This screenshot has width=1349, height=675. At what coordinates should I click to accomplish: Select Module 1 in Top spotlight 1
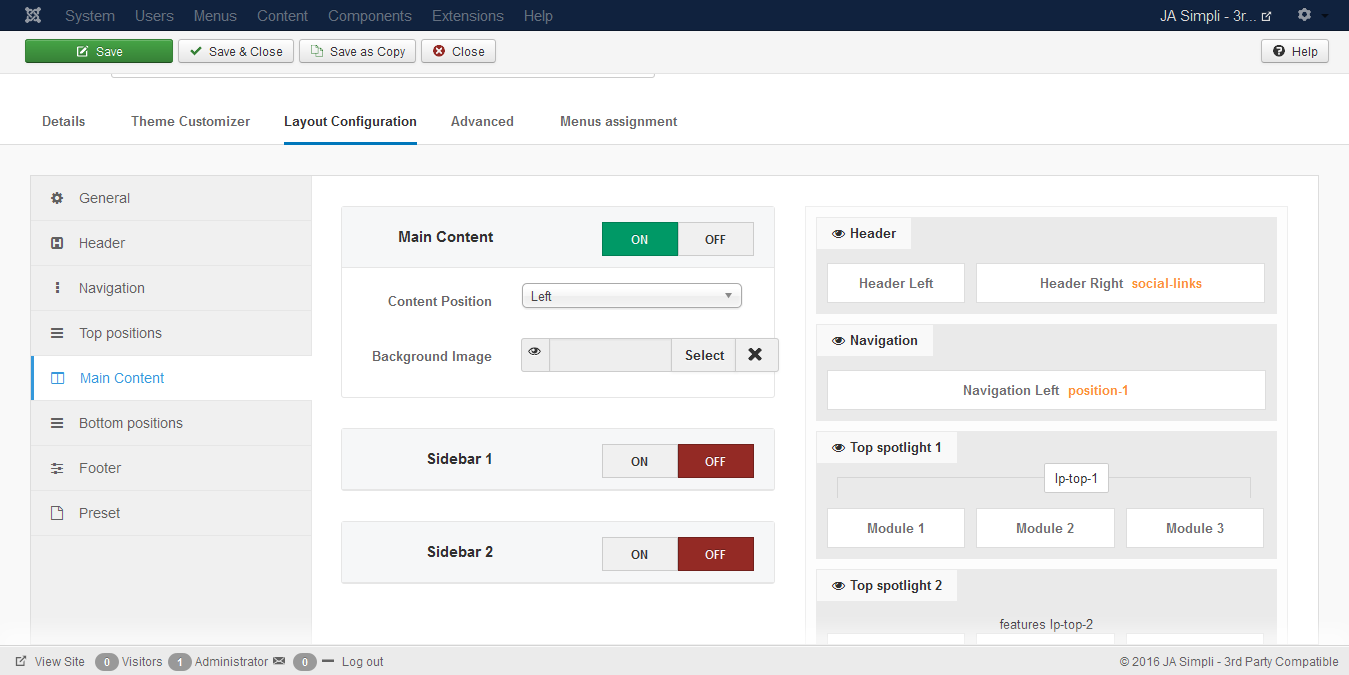[x=896, y=528]
